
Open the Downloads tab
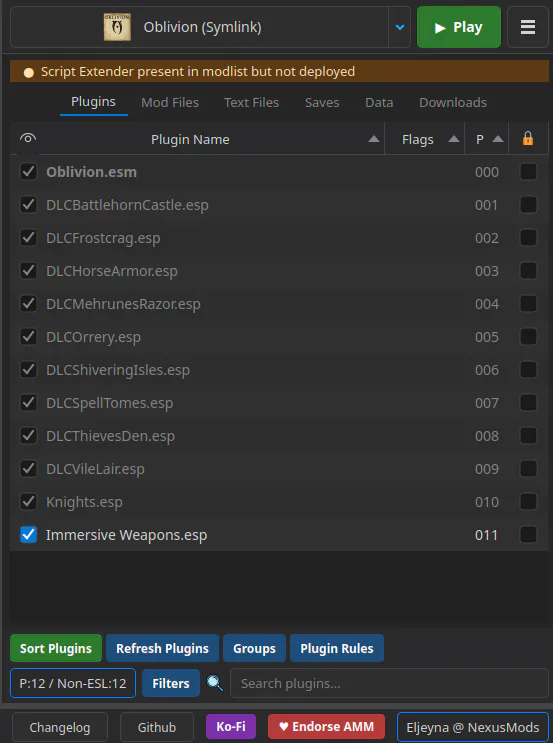pos(453,102)
